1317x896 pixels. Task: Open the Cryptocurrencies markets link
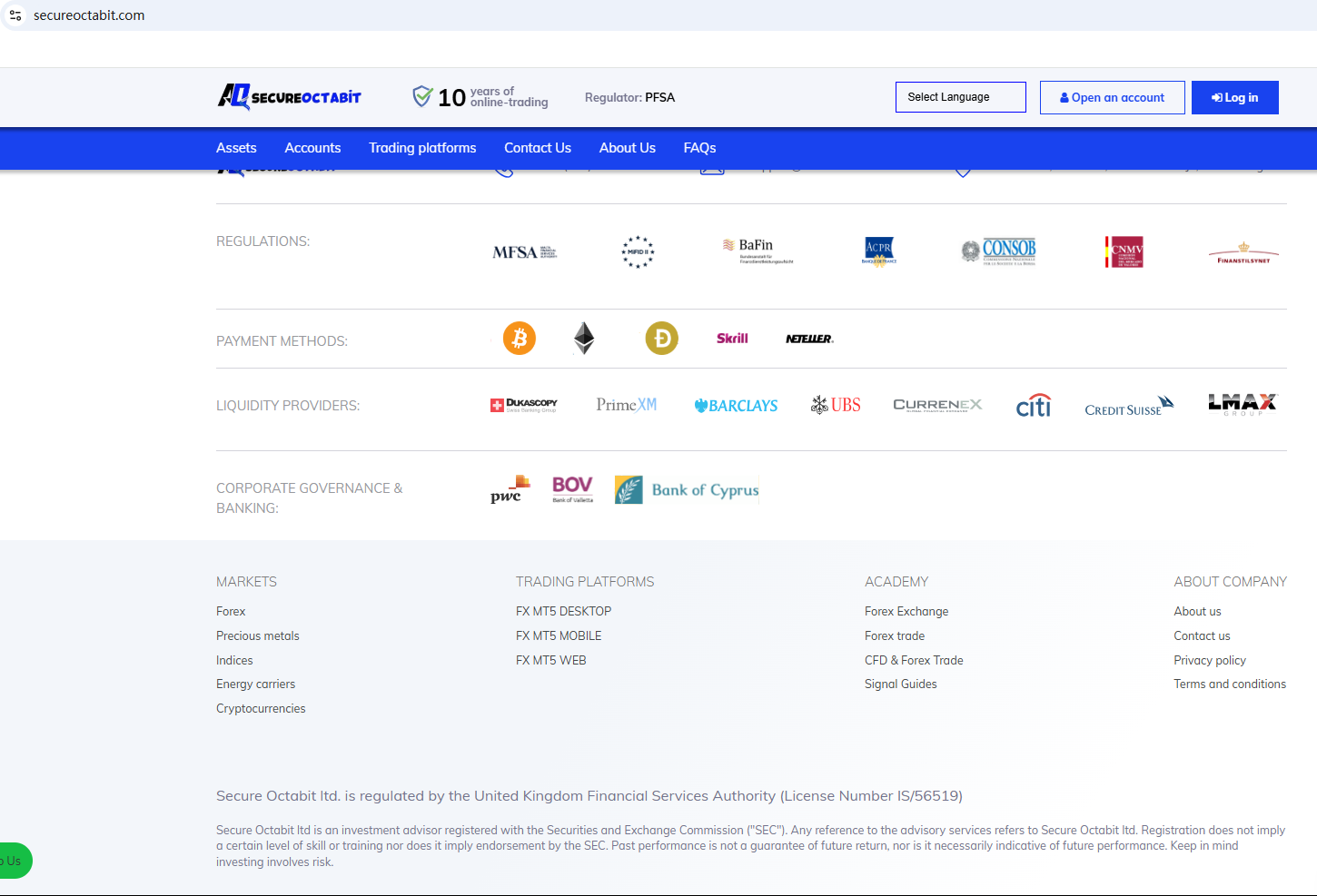tap(261, 709)
